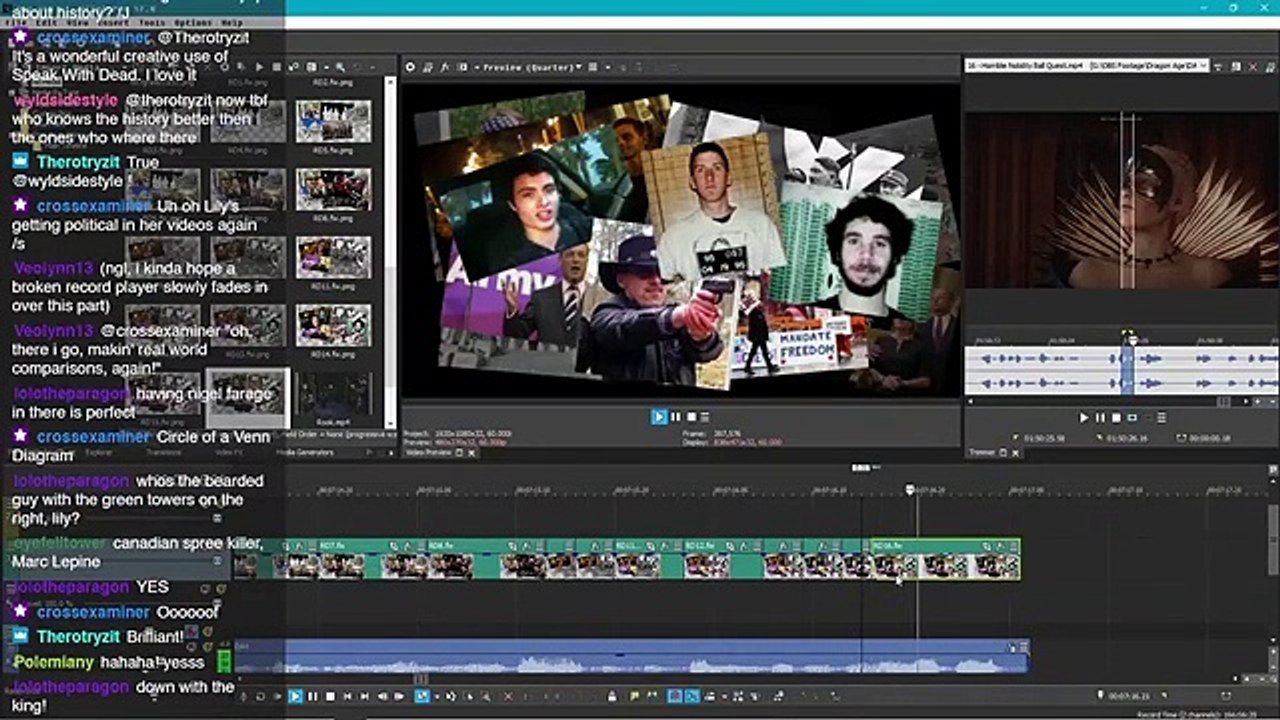This screenshot has height=720, width=1280.
Task: Open the File menu
Action: 16,22
